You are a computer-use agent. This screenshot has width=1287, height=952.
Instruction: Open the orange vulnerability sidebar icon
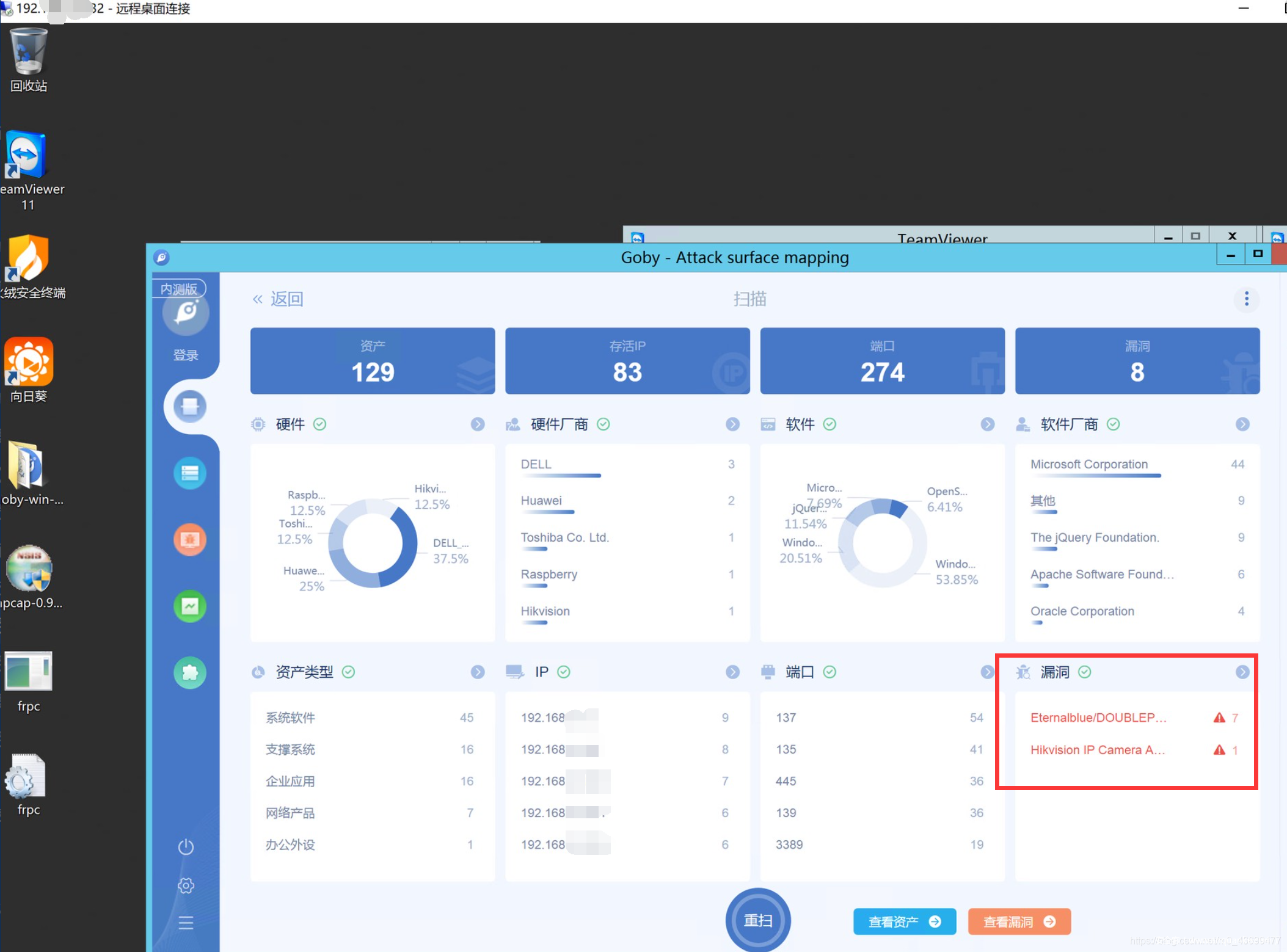coord(189,540)
